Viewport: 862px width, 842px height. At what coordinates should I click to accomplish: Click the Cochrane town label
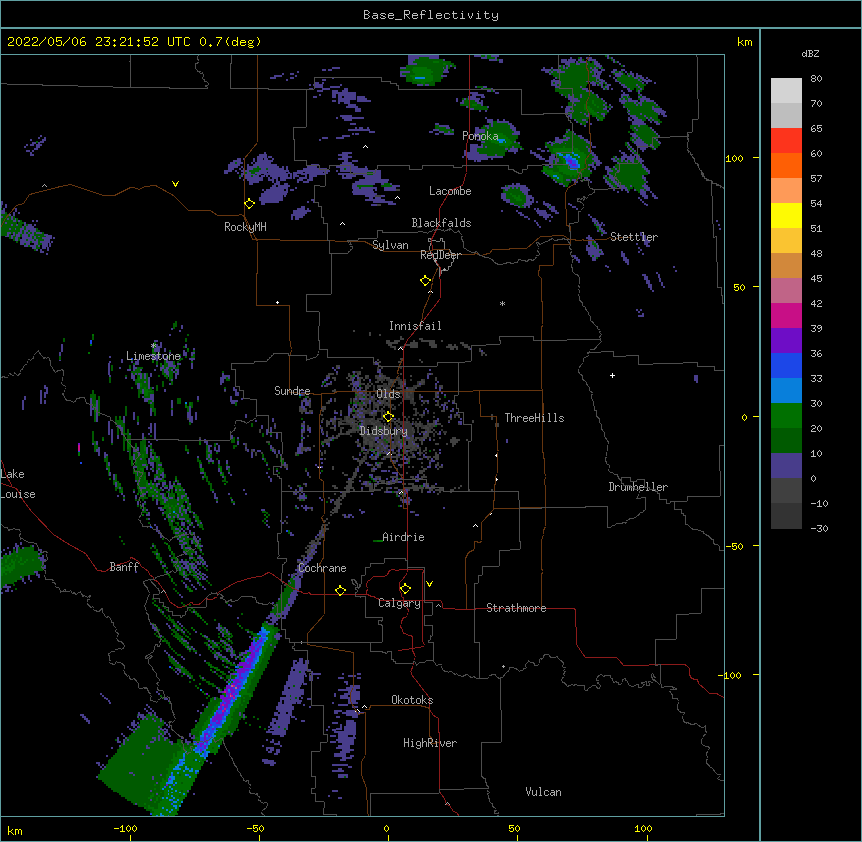322,568
